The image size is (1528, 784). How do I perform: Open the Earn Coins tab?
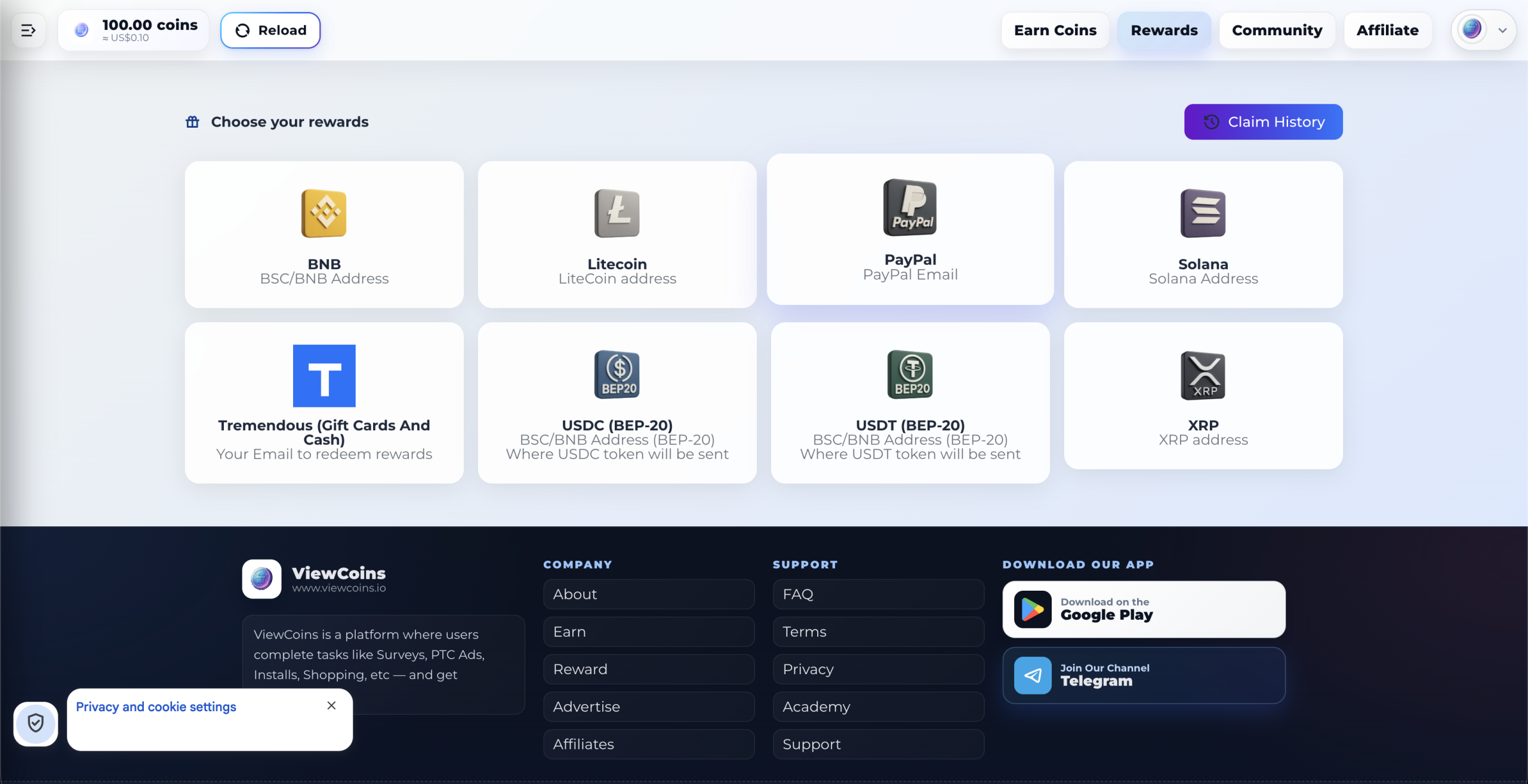click(x=1055, y=30)
